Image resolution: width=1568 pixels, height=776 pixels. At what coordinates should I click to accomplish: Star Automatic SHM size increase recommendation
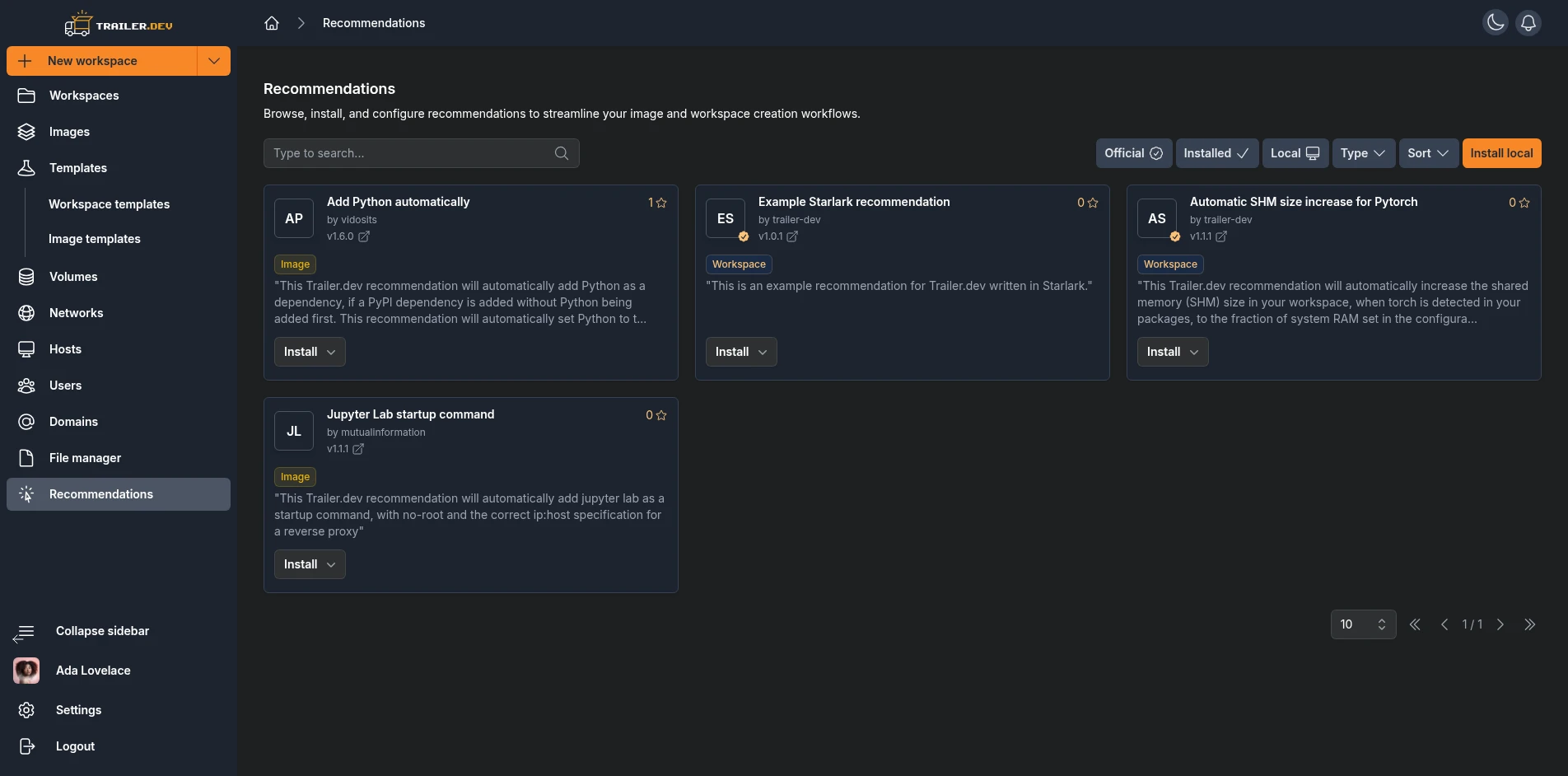pyautogui.click(x=1524, y=203)
